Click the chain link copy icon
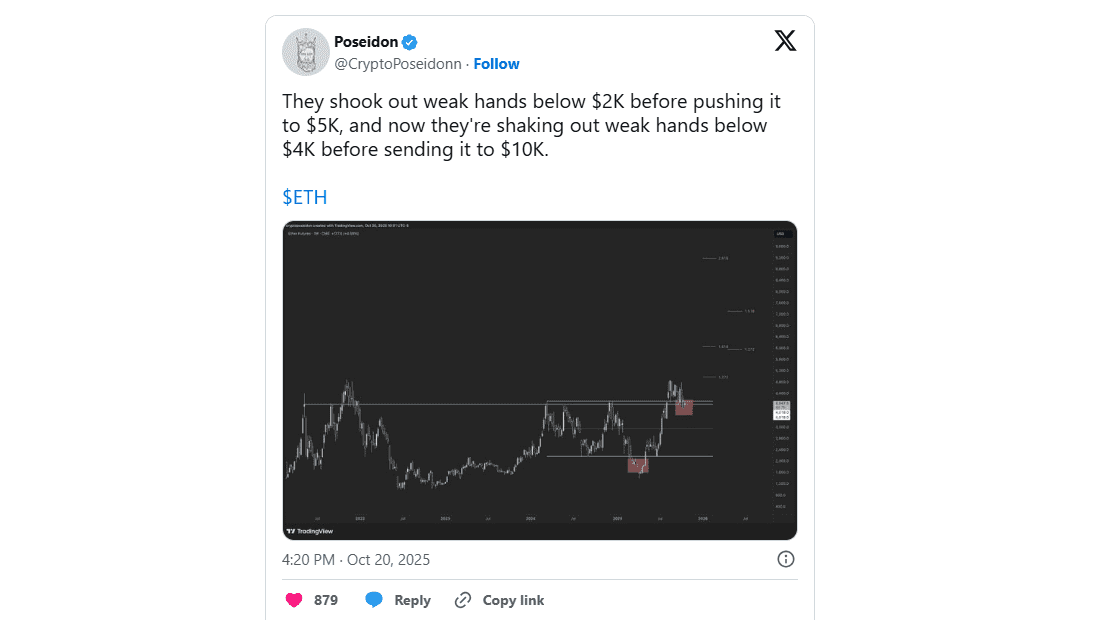The height and width of the screenshot is (620, 1104). pos(462,600)
